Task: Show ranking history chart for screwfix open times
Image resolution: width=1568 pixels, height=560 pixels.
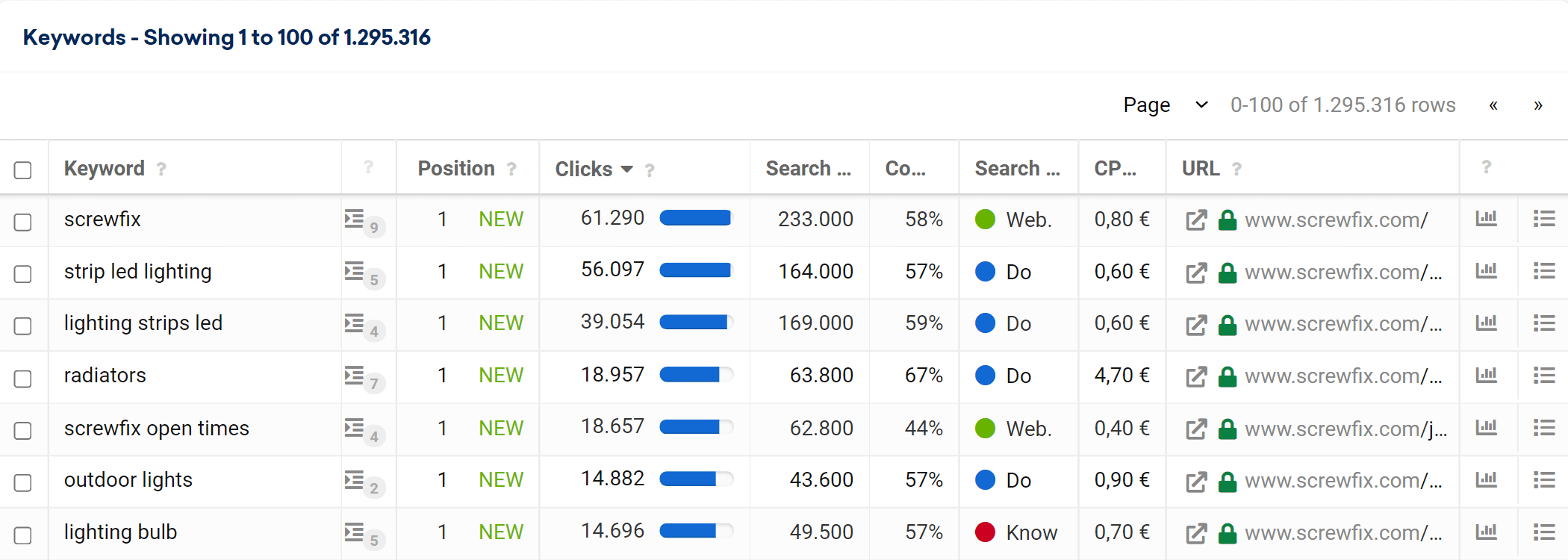Action: (x=1487, y=427)
